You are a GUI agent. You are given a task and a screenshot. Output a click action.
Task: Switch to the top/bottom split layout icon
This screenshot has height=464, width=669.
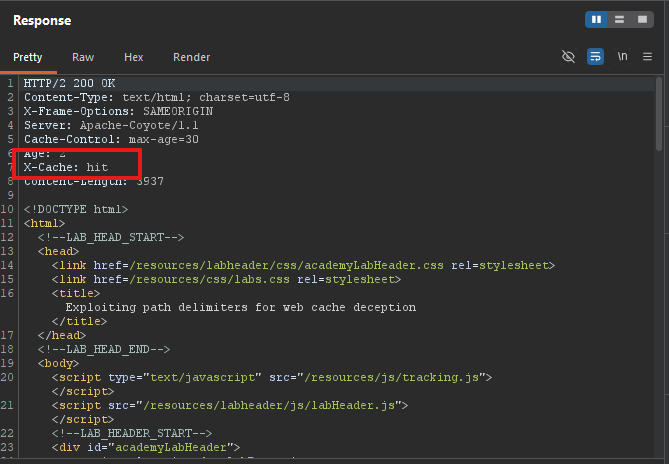click(x=619, y=20)
